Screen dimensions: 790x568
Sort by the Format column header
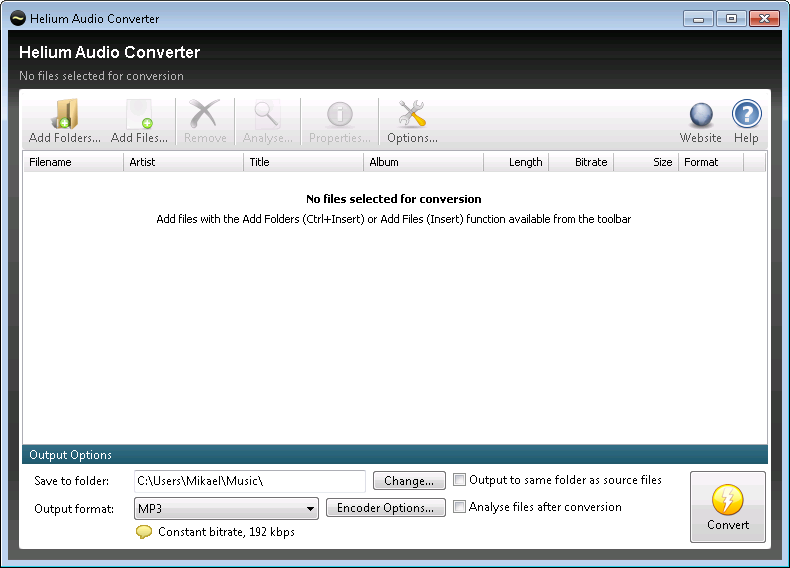click(x=711, y=162)
